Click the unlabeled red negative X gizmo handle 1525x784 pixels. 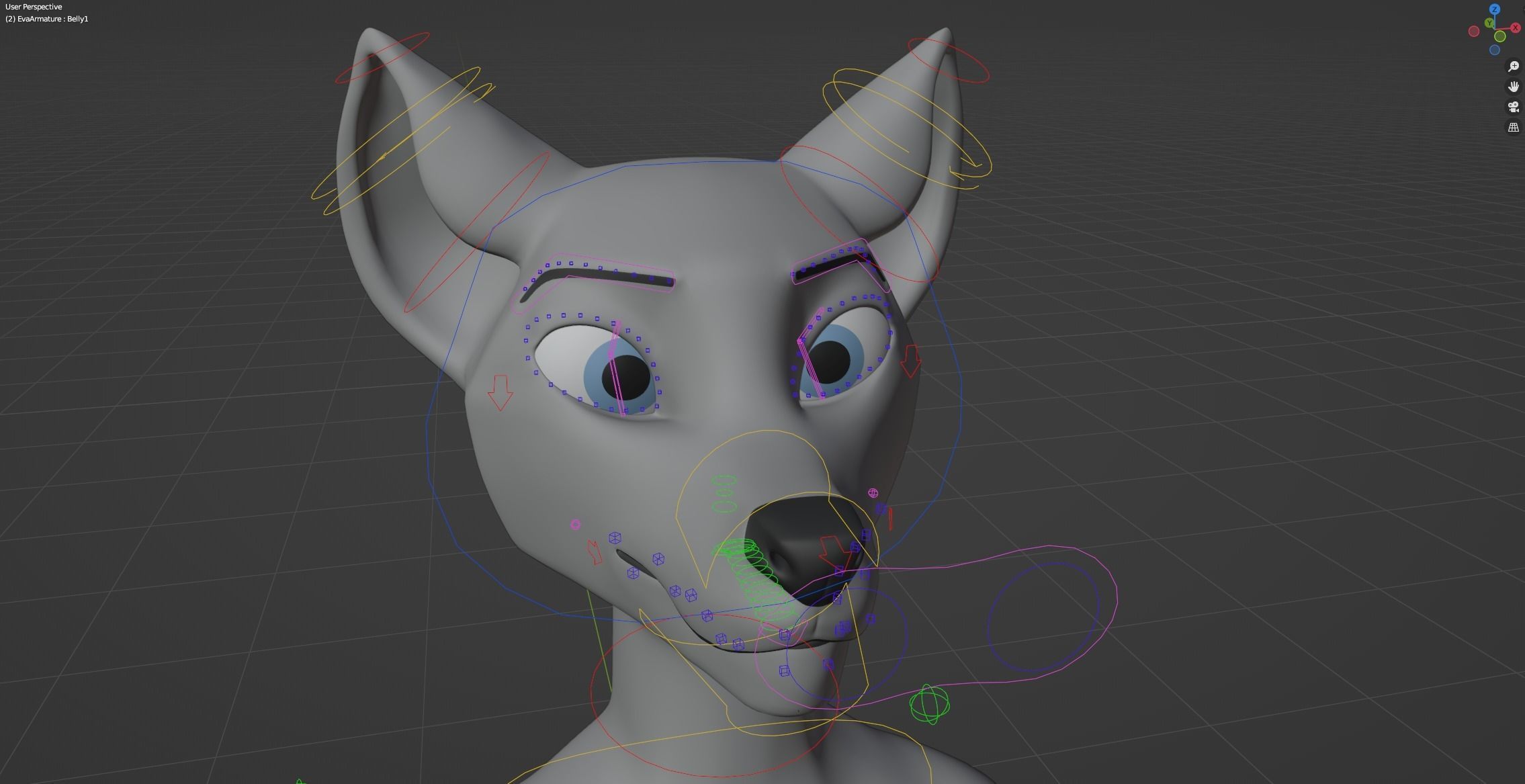(1474, 31)
